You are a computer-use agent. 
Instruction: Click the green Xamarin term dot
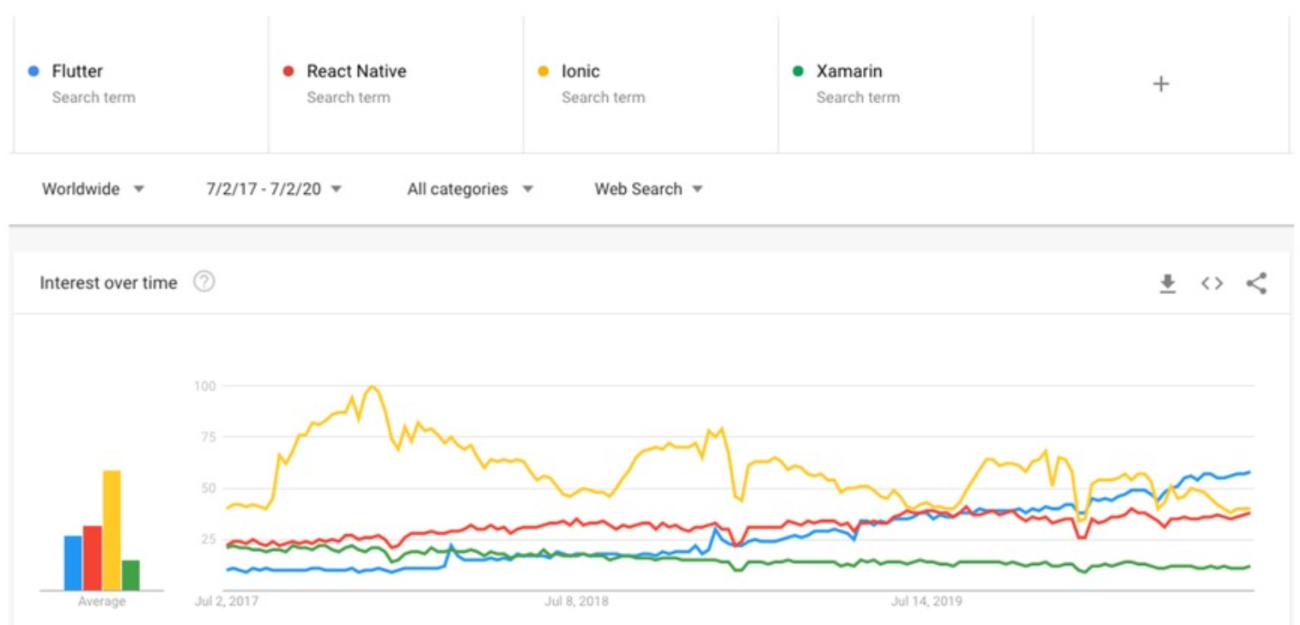798,71
